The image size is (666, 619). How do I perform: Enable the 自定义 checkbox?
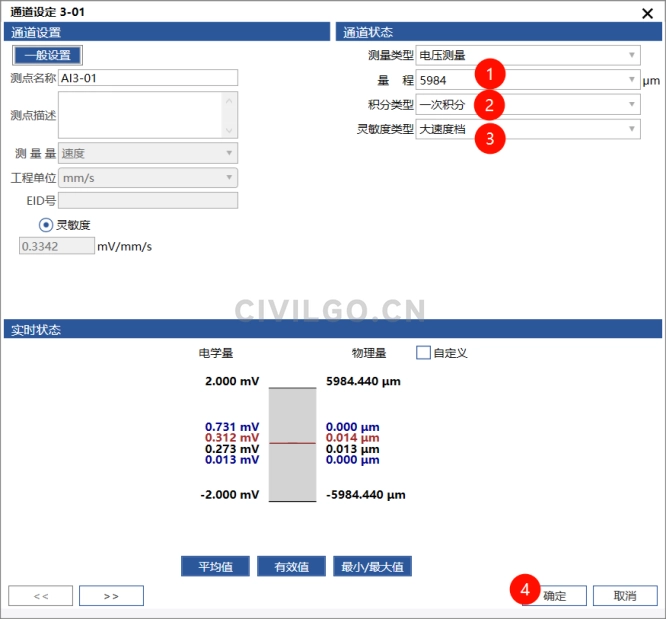pos(423,353)
